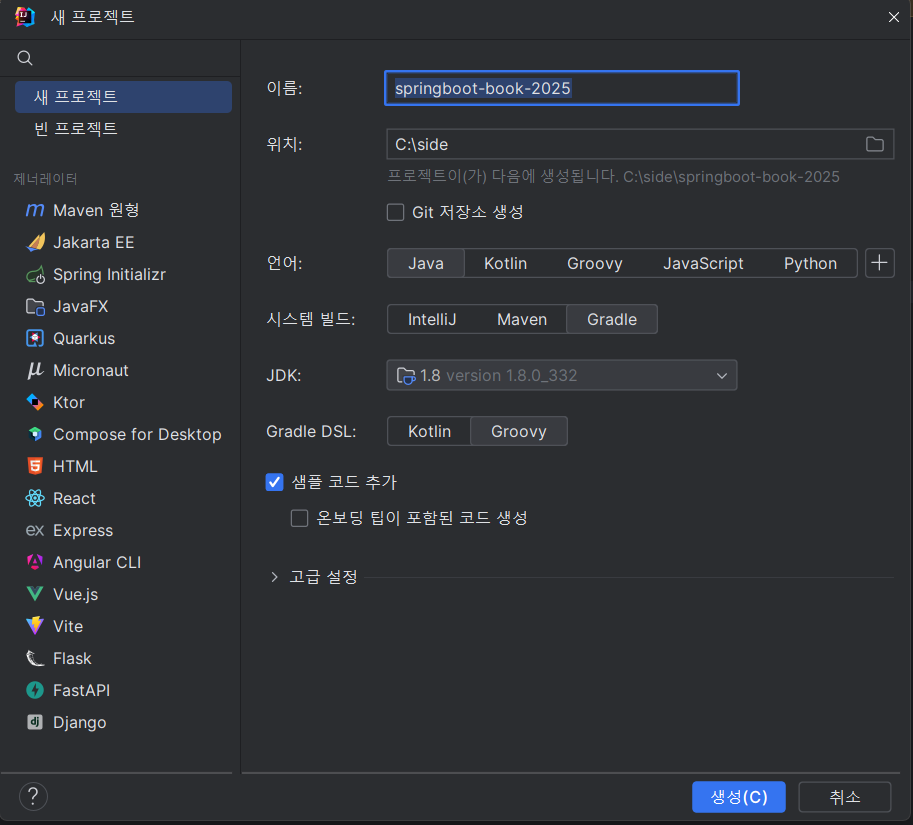The height and width of the screenshot is (825, 913).
Task: Check 온보딩 팁이 포함된 코드 생성
Action: point(299,518)
